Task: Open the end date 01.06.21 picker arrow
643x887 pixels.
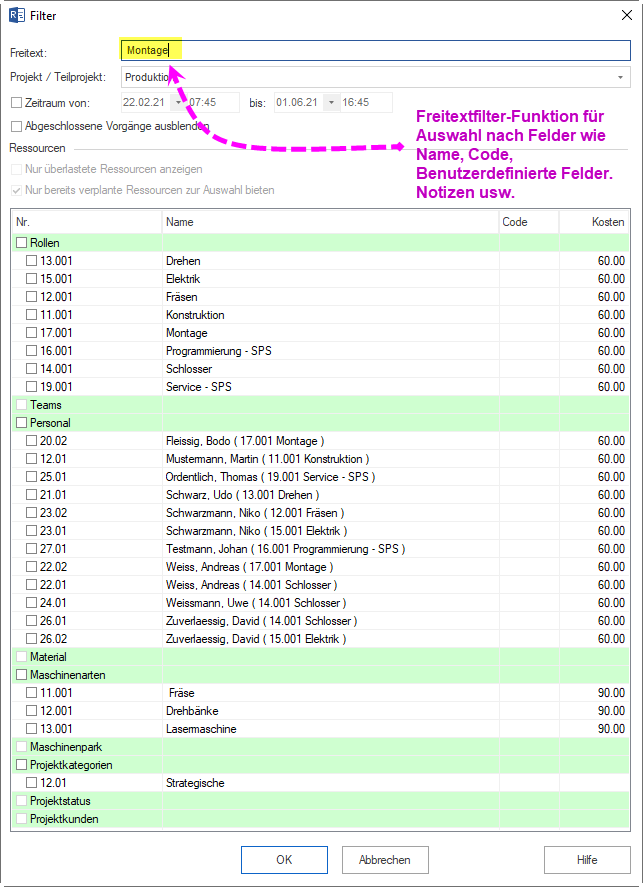Action: pos(331,103)
